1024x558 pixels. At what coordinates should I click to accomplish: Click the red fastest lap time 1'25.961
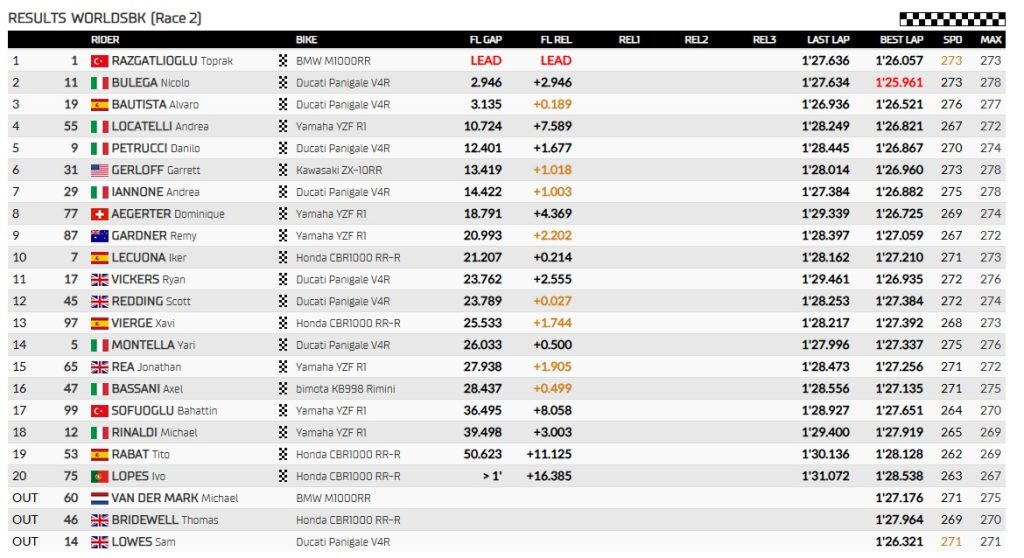(899, 83)
